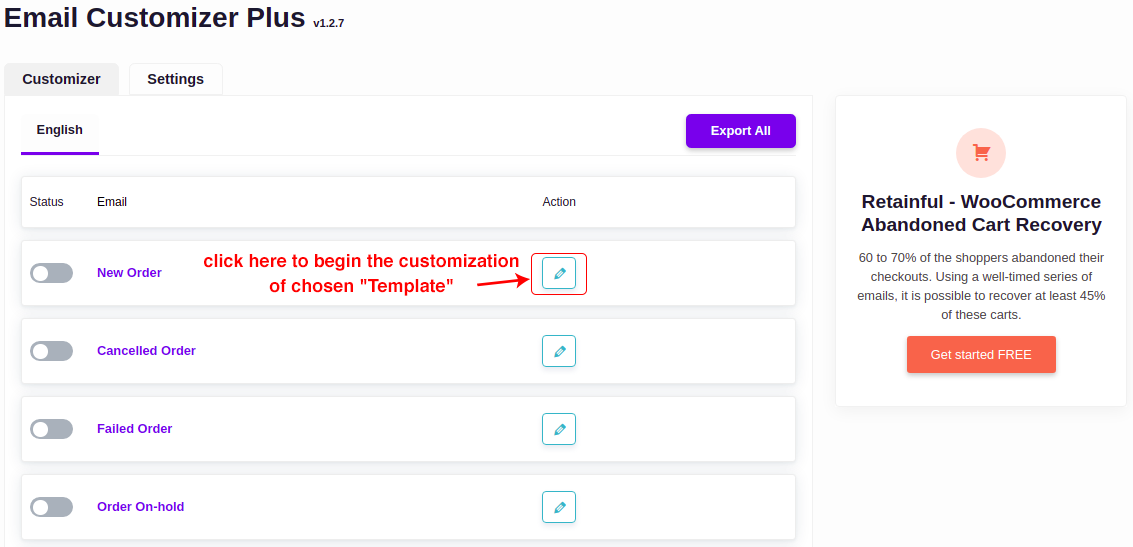
Task: Click the Email Customizer Plus page title
Action: [155, 17]
